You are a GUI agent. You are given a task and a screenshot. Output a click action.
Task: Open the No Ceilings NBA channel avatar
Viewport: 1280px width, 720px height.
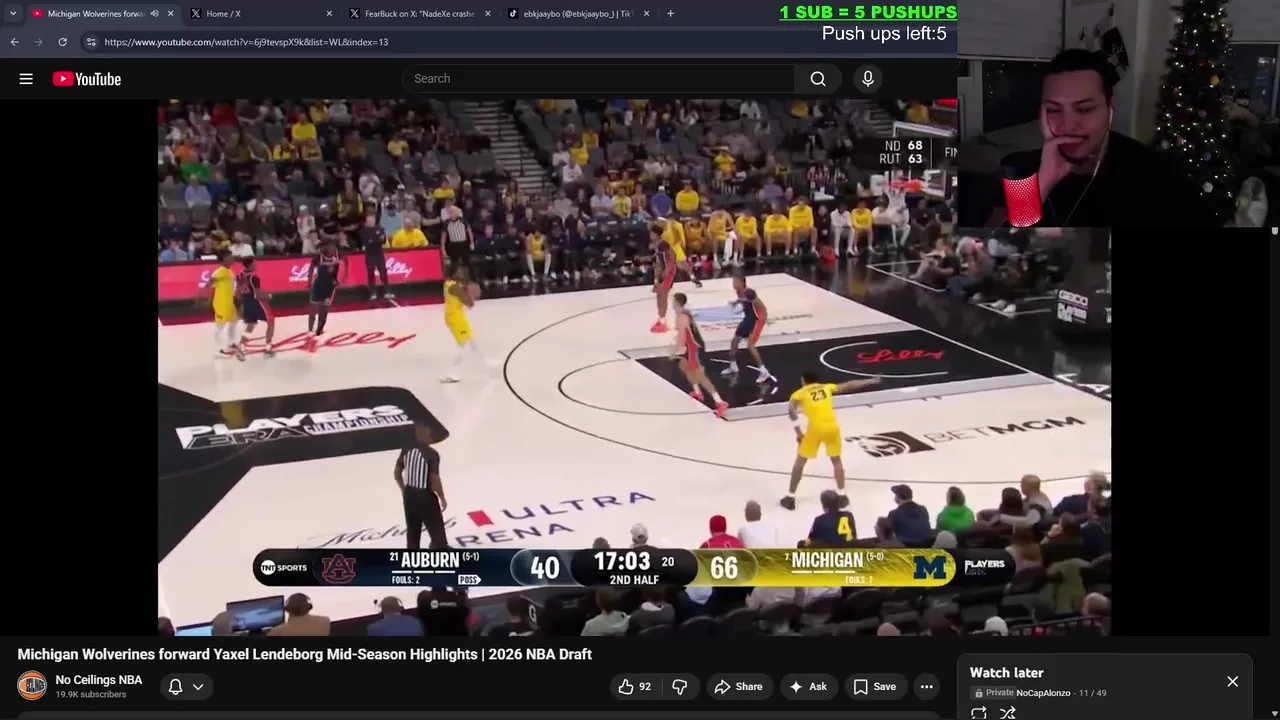32,686
